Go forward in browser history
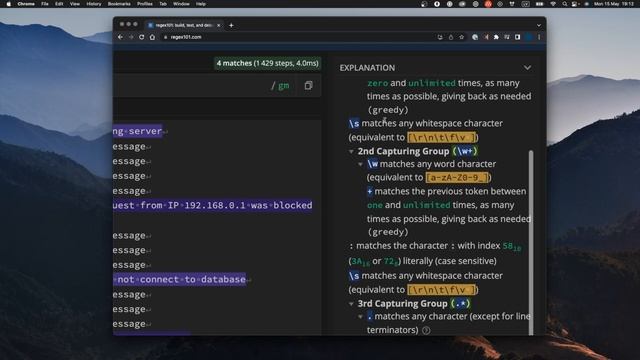 pyautogui.click(x=131, y=37)
